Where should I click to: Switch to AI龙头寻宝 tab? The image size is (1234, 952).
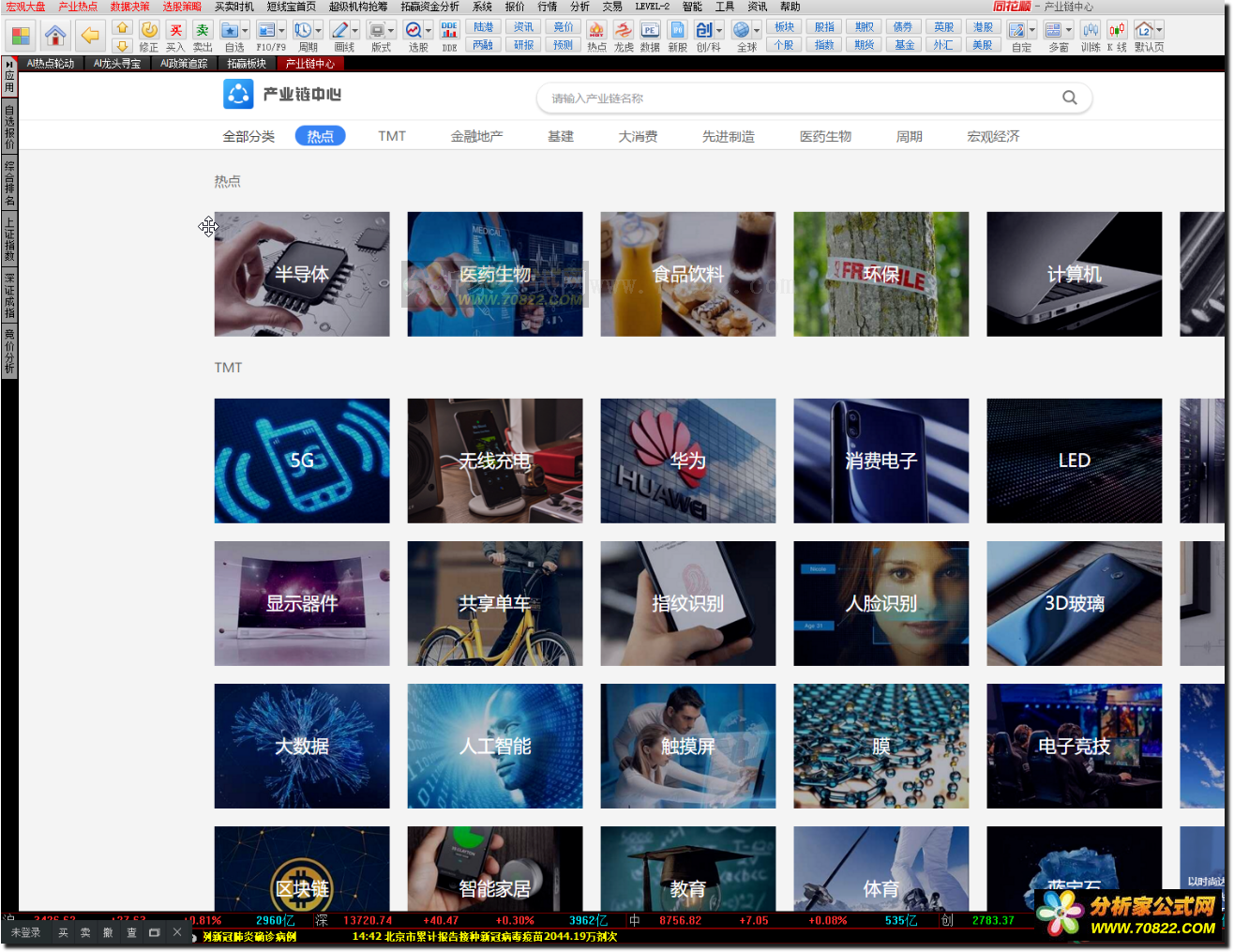[118, 64]
